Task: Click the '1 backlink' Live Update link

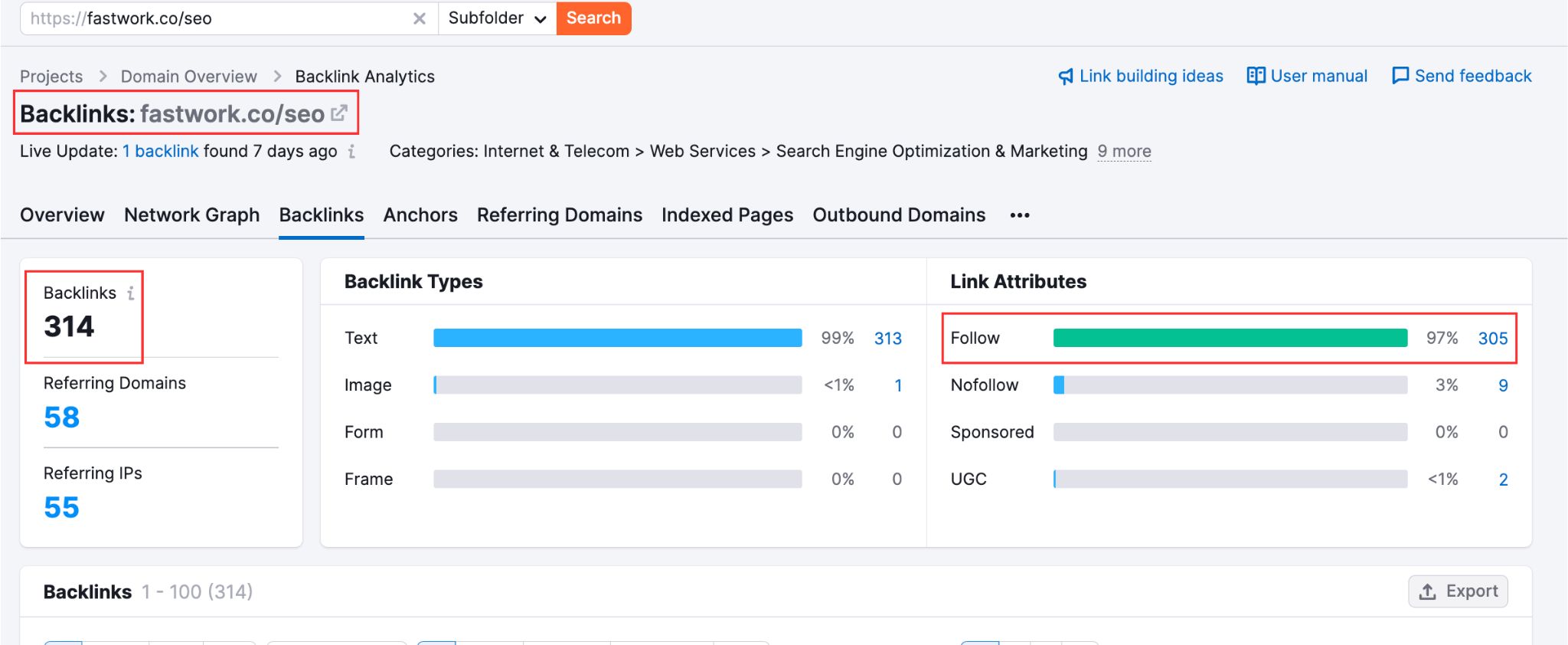Action: (161, 152)
